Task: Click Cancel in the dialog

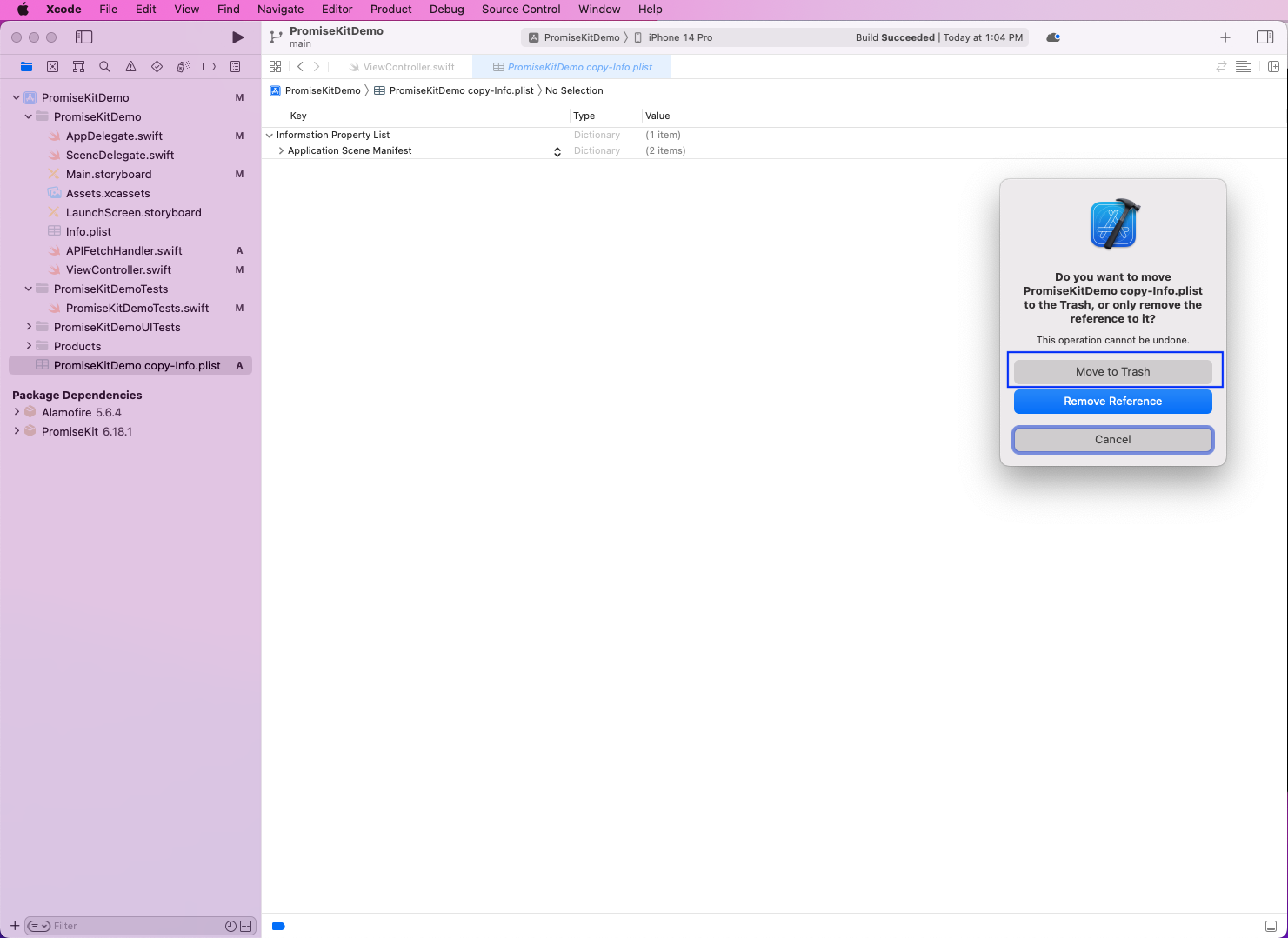Action: coord(1113,439)
